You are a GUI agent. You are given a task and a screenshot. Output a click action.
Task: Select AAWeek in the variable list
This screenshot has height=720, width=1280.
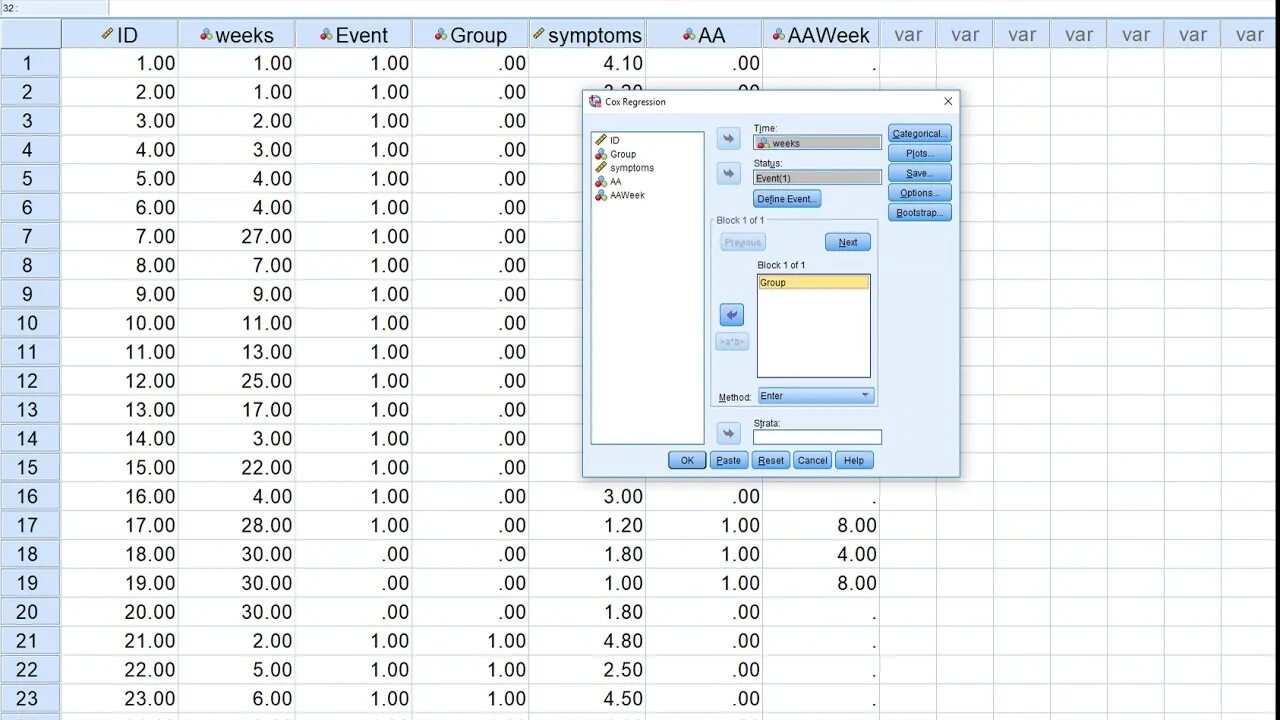click(620, 195)
